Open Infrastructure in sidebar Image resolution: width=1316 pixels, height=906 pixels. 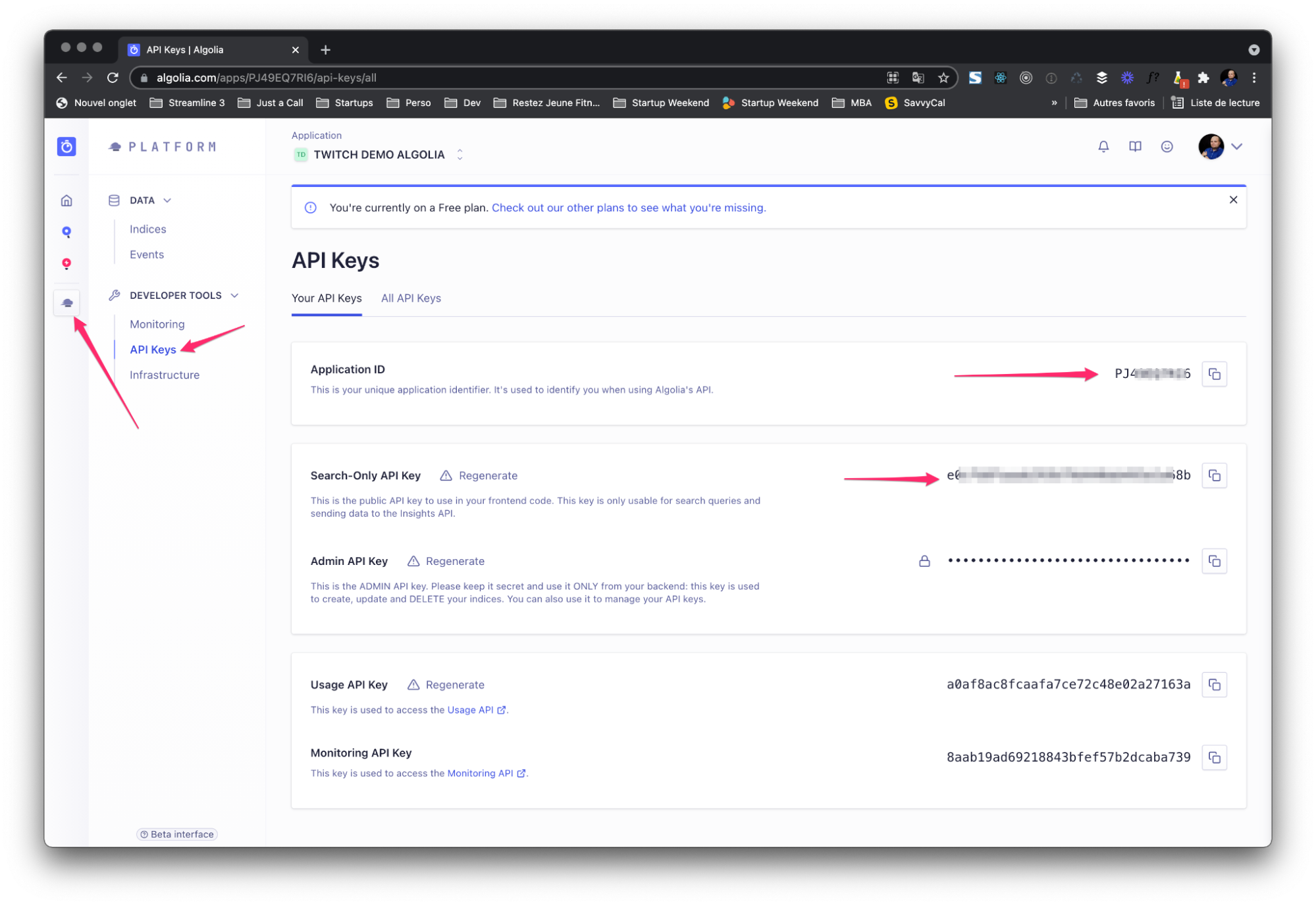point(164,375)
